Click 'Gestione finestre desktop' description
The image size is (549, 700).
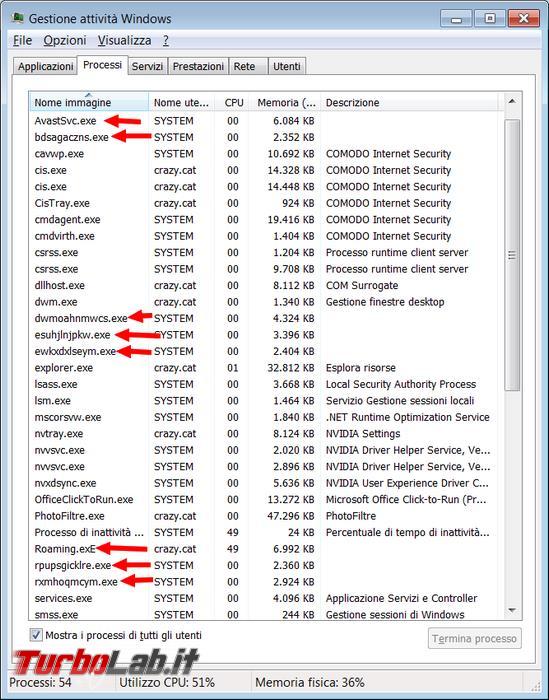[385, 302]
